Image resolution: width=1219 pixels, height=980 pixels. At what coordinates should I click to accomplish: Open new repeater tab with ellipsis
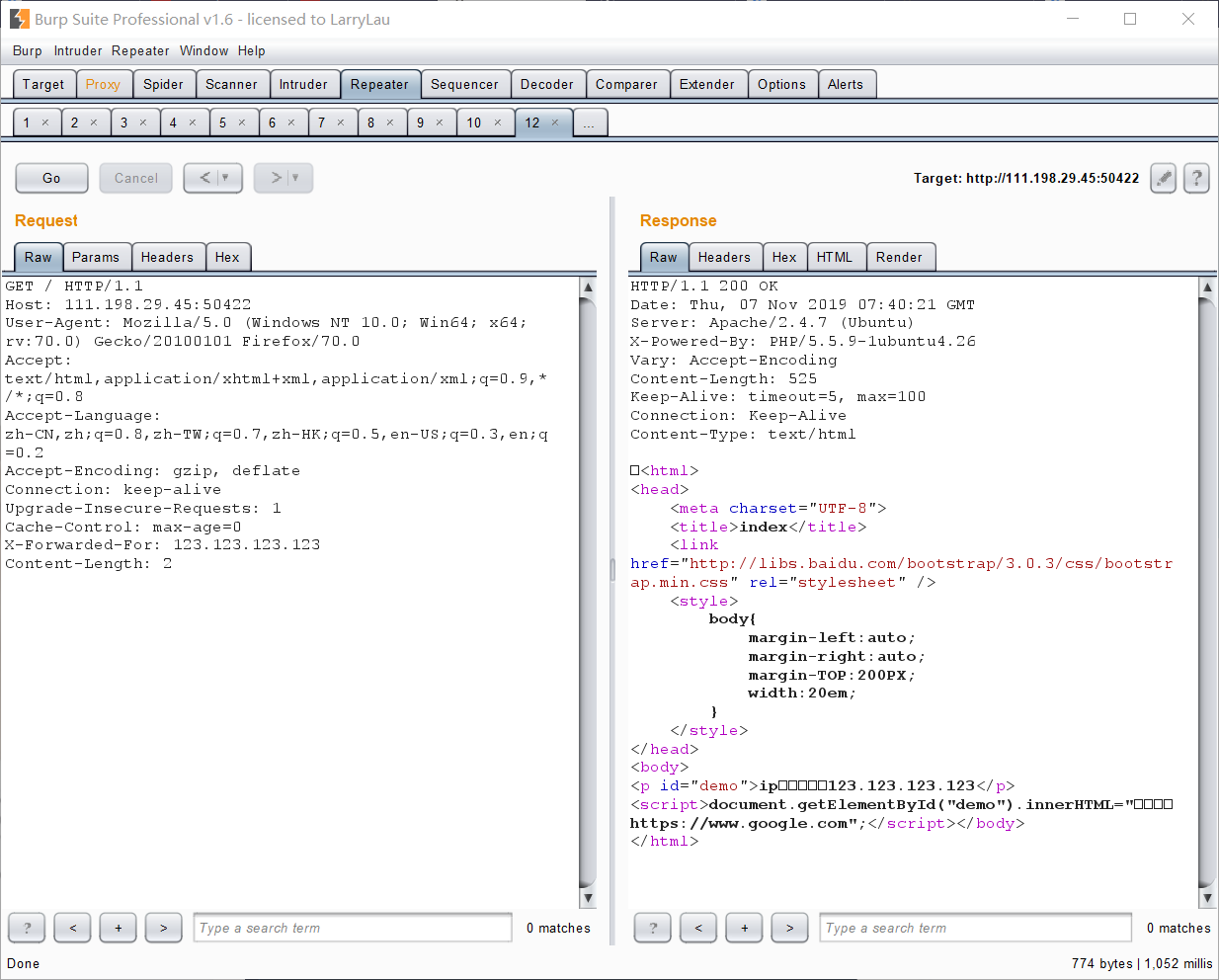tap(589, 122)
